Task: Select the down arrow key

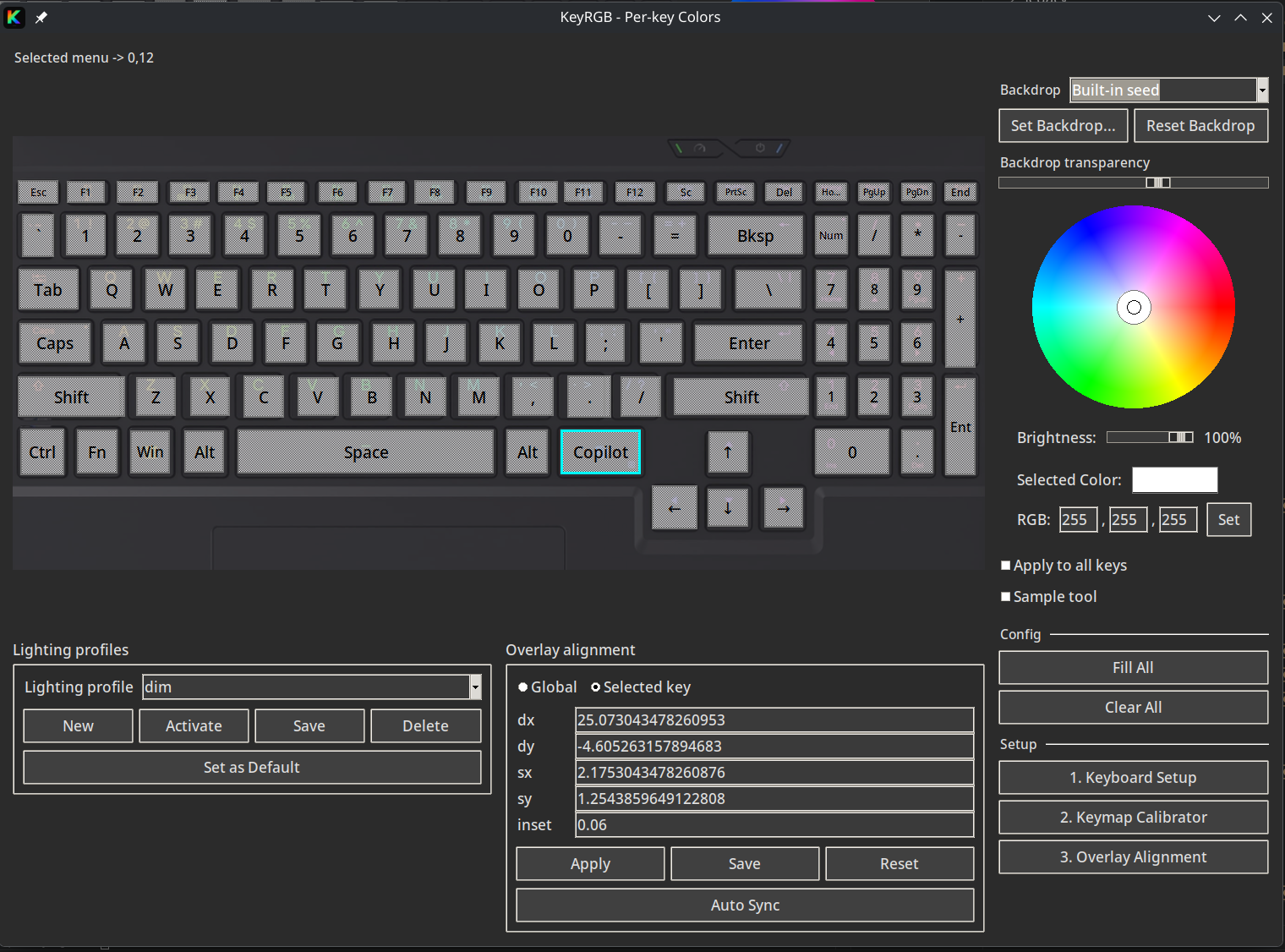Action: (728, 508)
